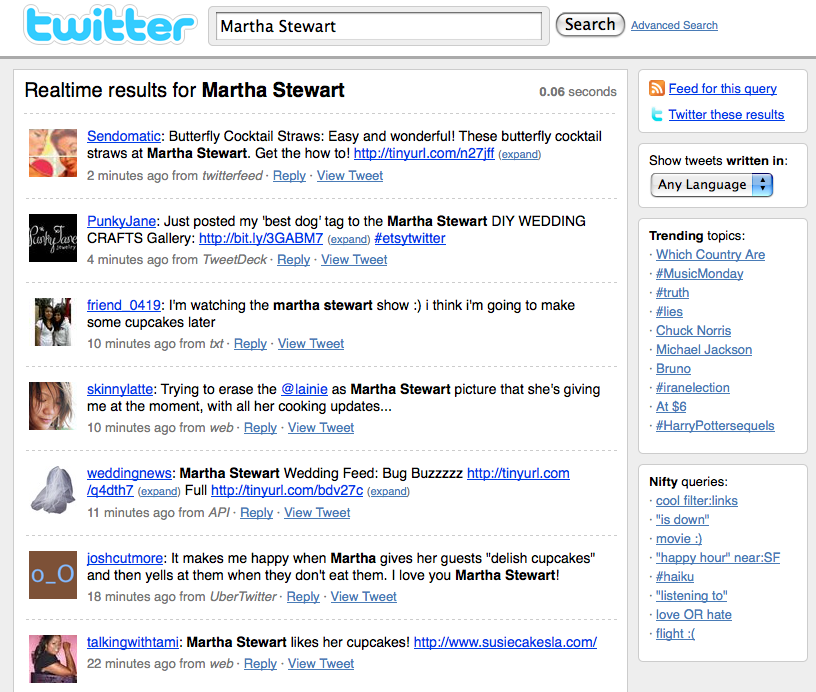Screen dimensions: 816x692
Task: Open the susiecakesla.com link
Action: [x=505, y=642]
